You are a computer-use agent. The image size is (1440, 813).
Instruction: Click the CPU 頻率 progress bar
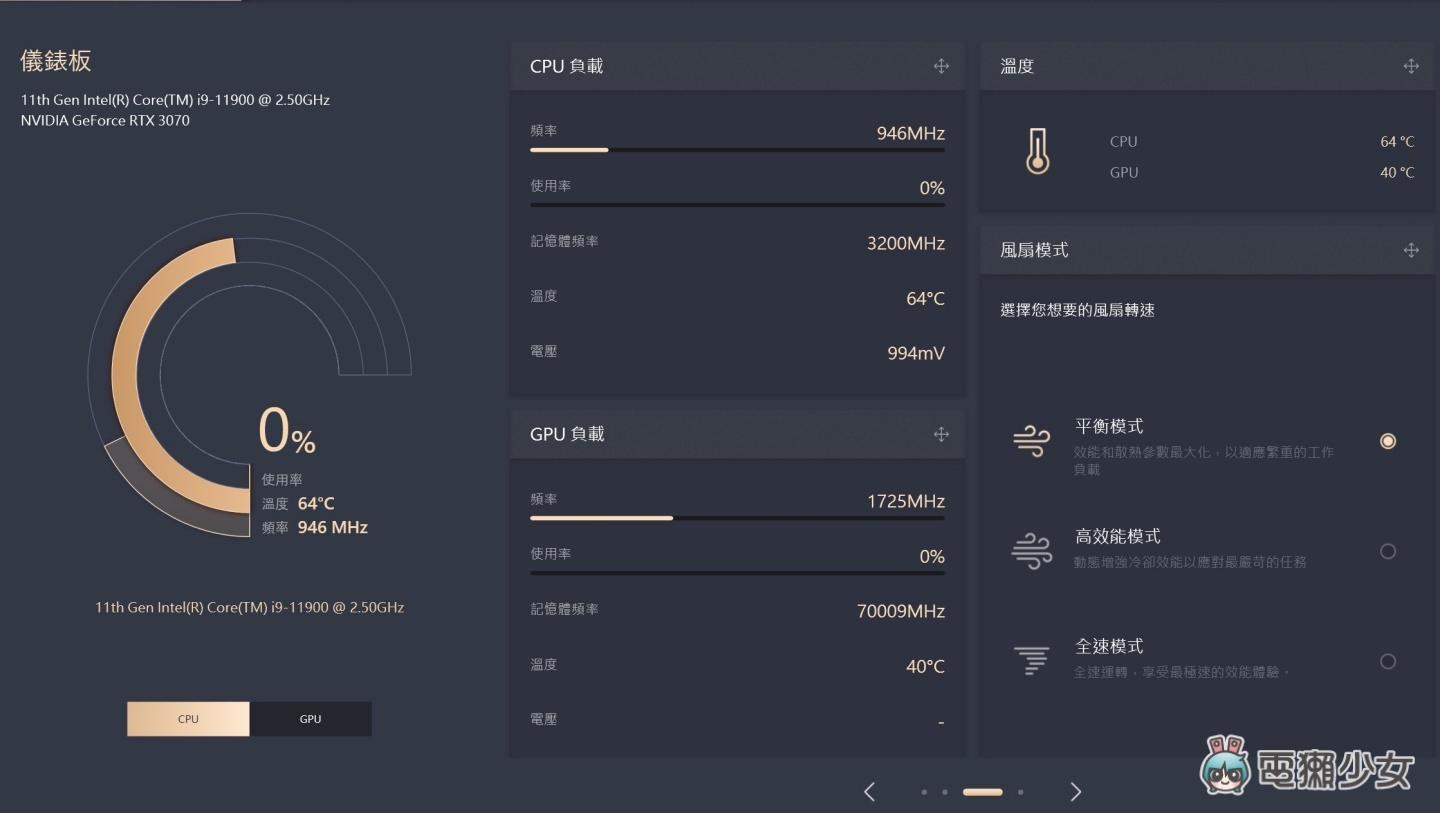pyautogui.click(x=737, y=150)
